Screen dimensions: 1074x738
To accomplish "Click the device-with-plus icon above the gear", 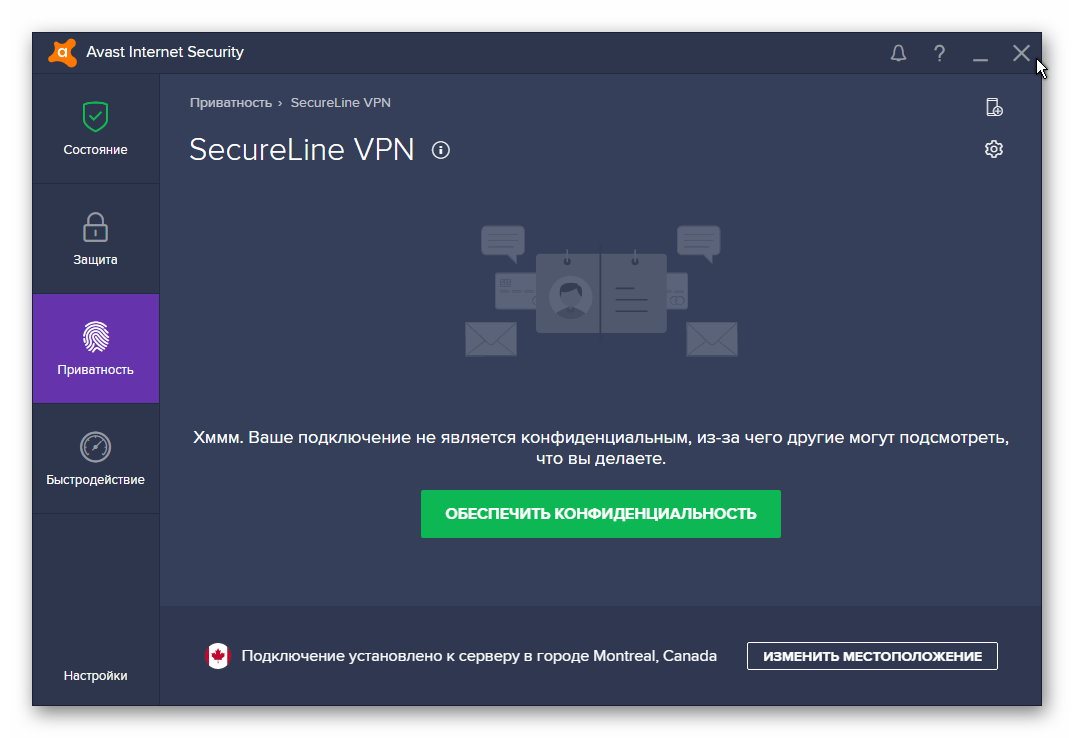I will coord(993,108).
